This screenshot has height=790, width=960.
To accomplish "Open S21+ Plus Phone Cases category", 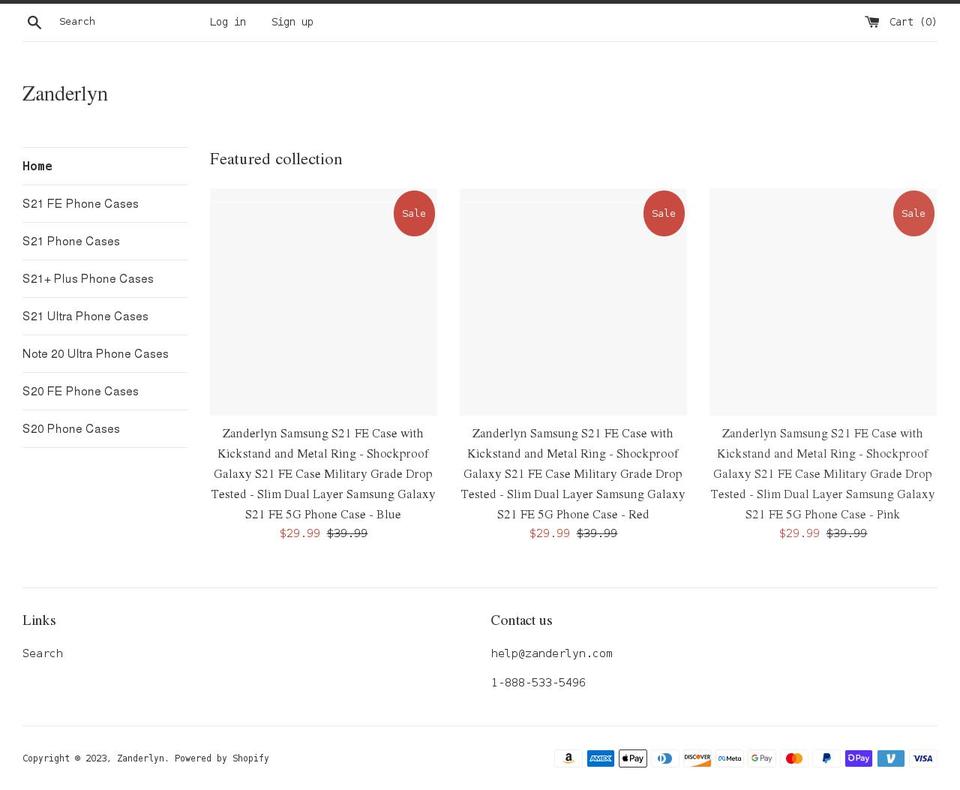I will point(88,279).
